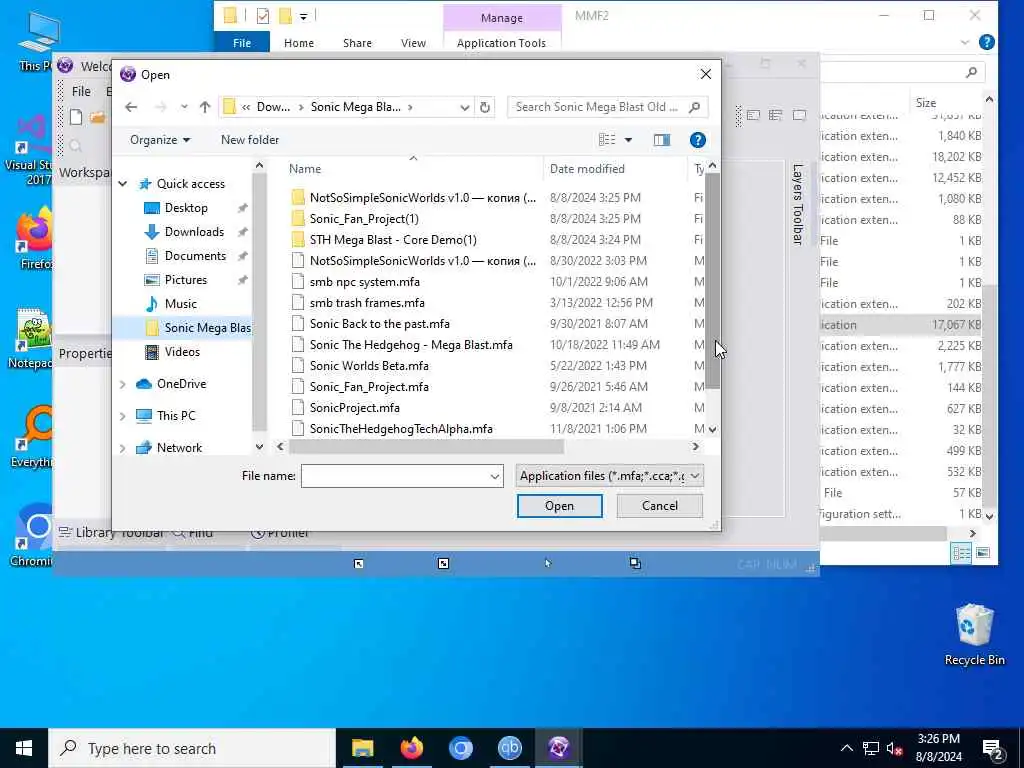The height and width of the screenshot is (768, 1024).
Task: Open View tab in Explorer ribbon
Action: (x=413, y=43)
